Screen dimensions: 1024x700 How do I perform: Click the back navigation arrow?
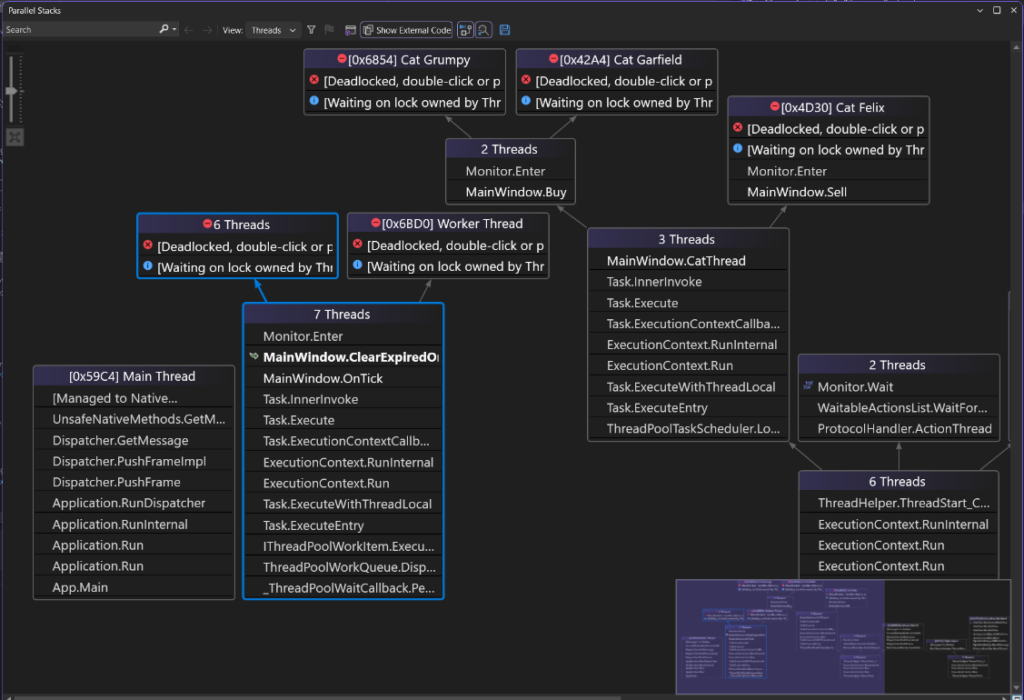point(188,29)
